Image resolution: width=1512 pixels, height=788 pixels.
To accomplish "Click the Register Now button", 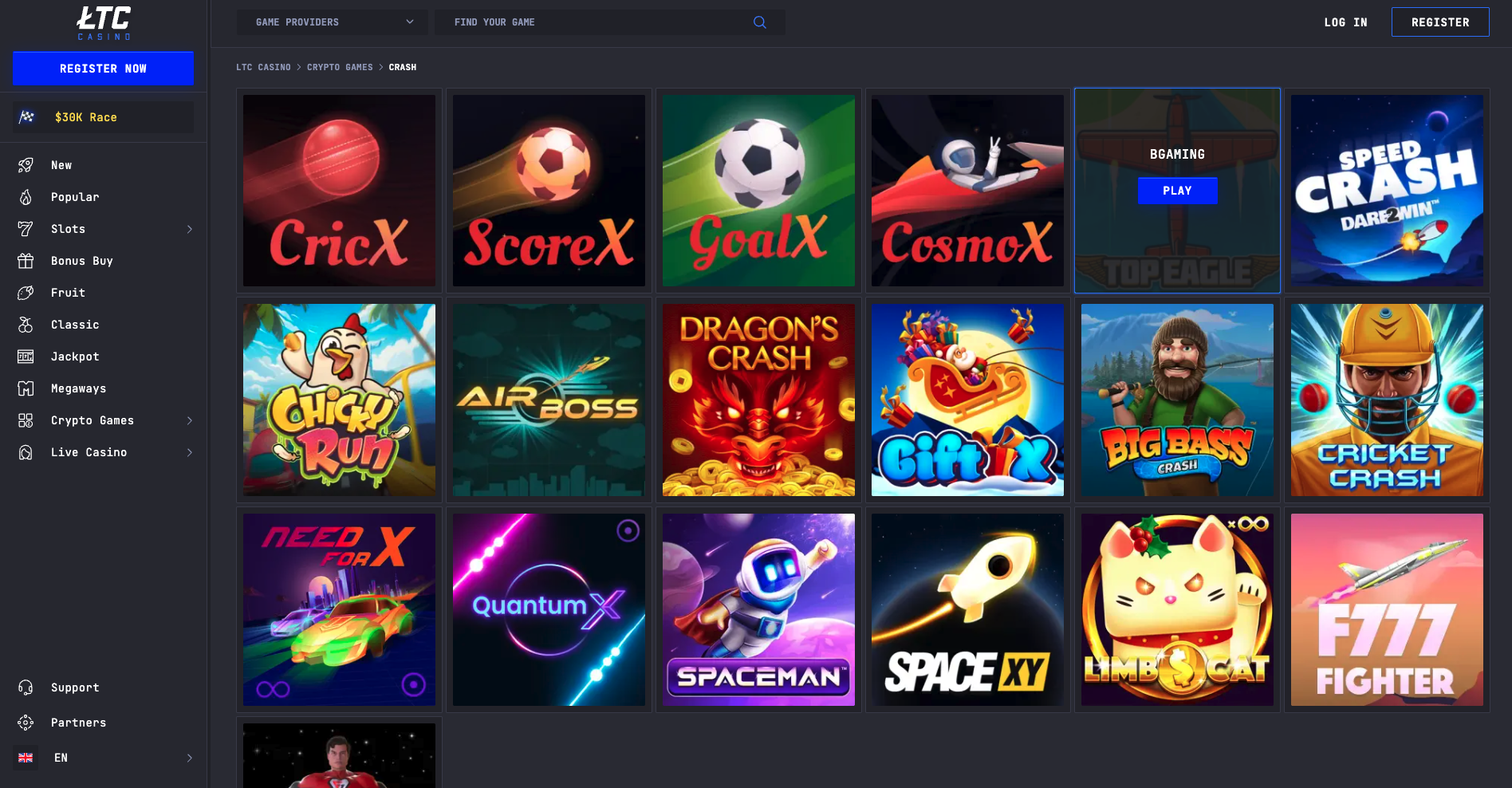I will tap(103, 69).
